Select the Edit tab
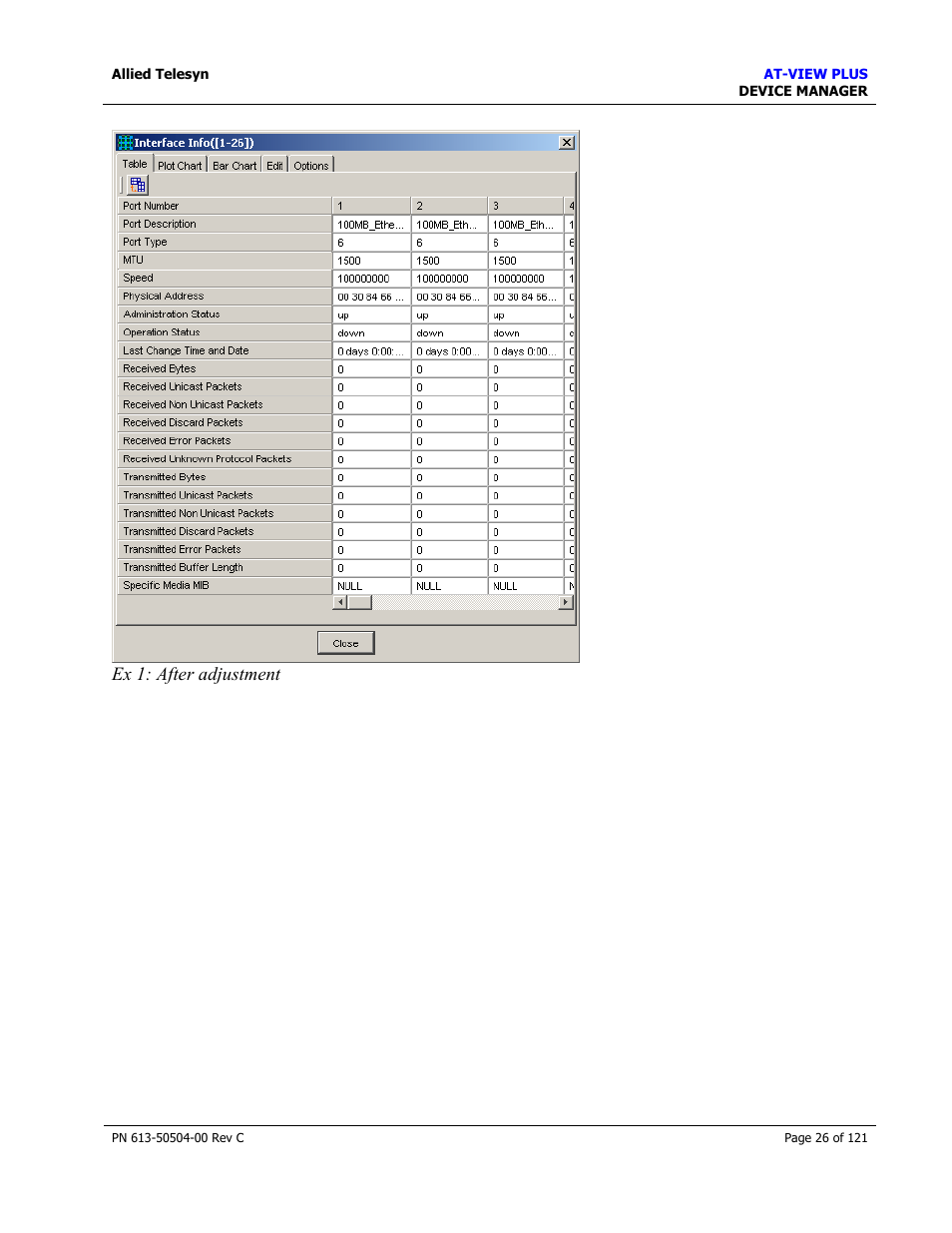The height and width of the screenshot is (1233, 952). 274,166
